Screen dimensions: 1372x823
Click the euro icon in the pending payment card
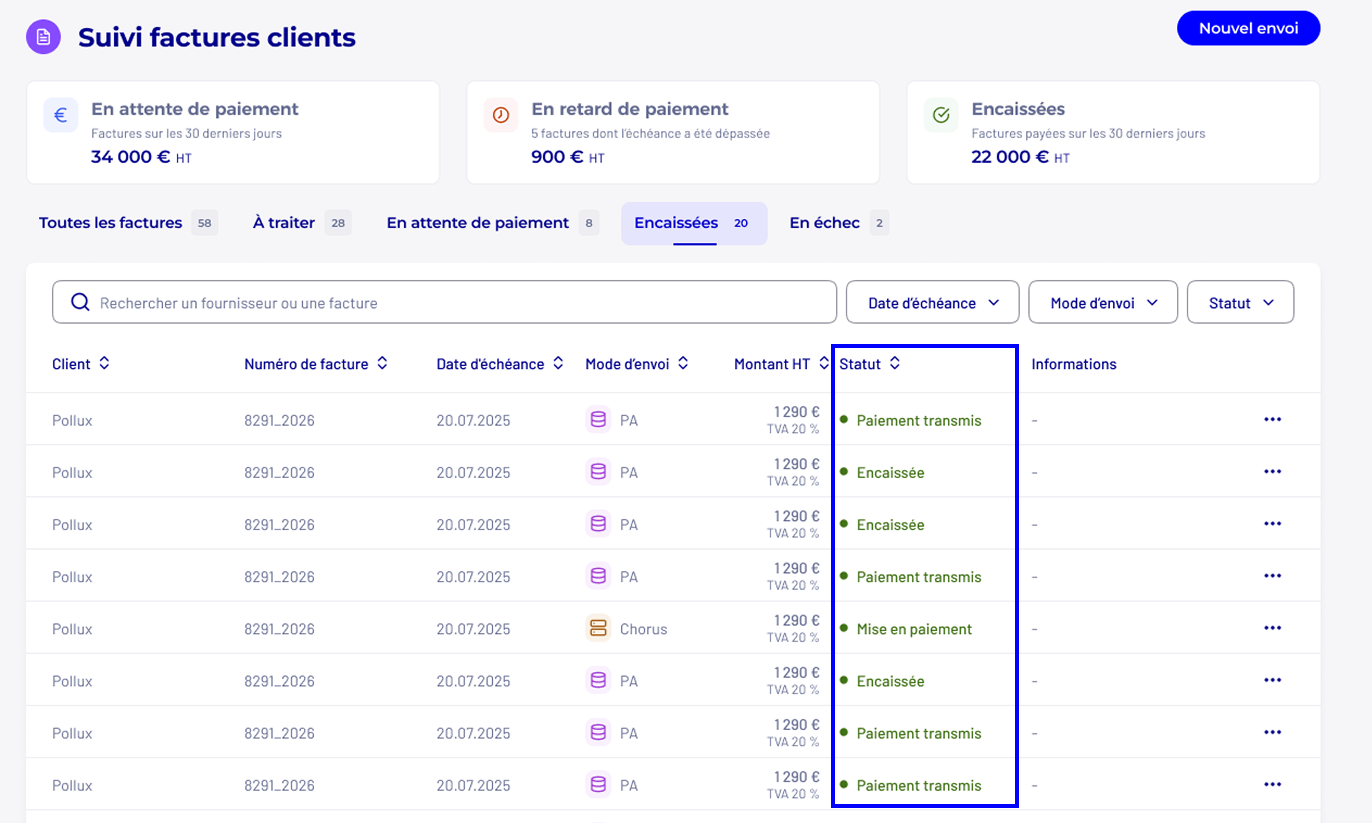tap(60, 115)
